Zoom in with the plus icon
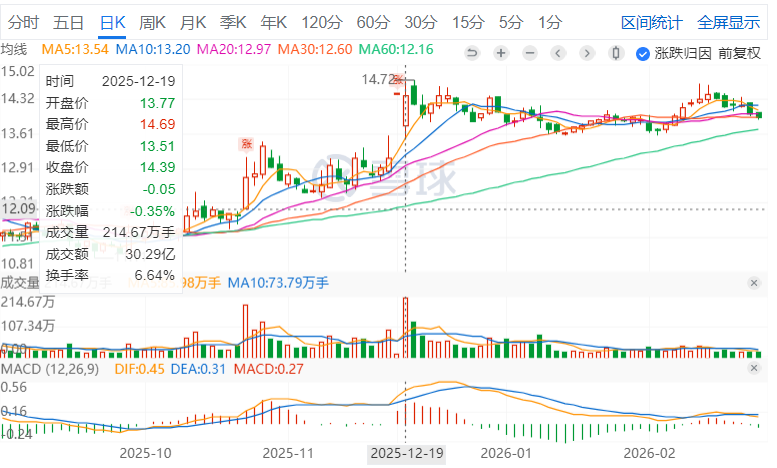This screenshot has height=468, width=777. click(501, 53)
